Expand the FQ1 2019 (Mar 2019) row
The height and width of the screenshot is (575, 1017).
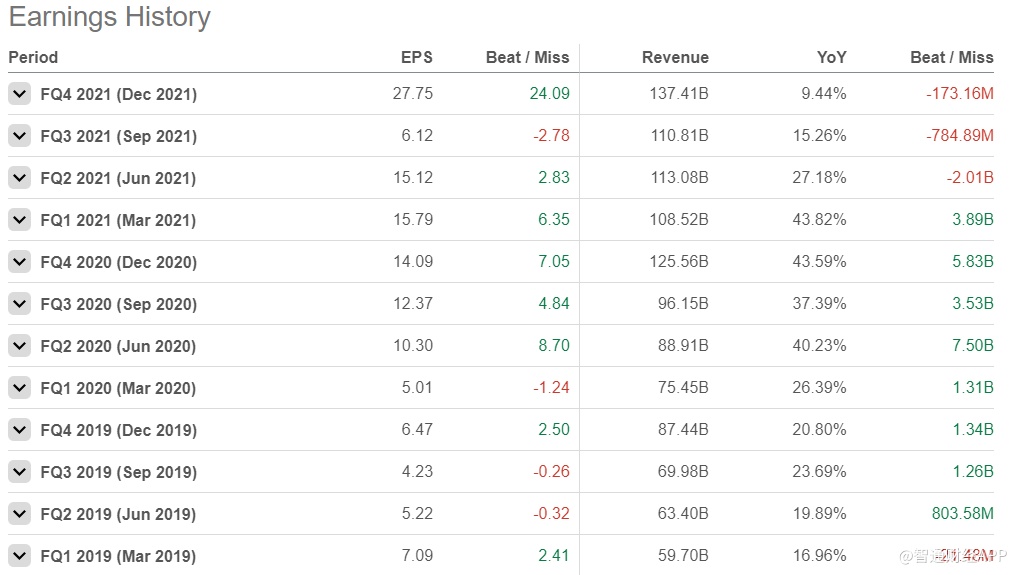(19, 556)
